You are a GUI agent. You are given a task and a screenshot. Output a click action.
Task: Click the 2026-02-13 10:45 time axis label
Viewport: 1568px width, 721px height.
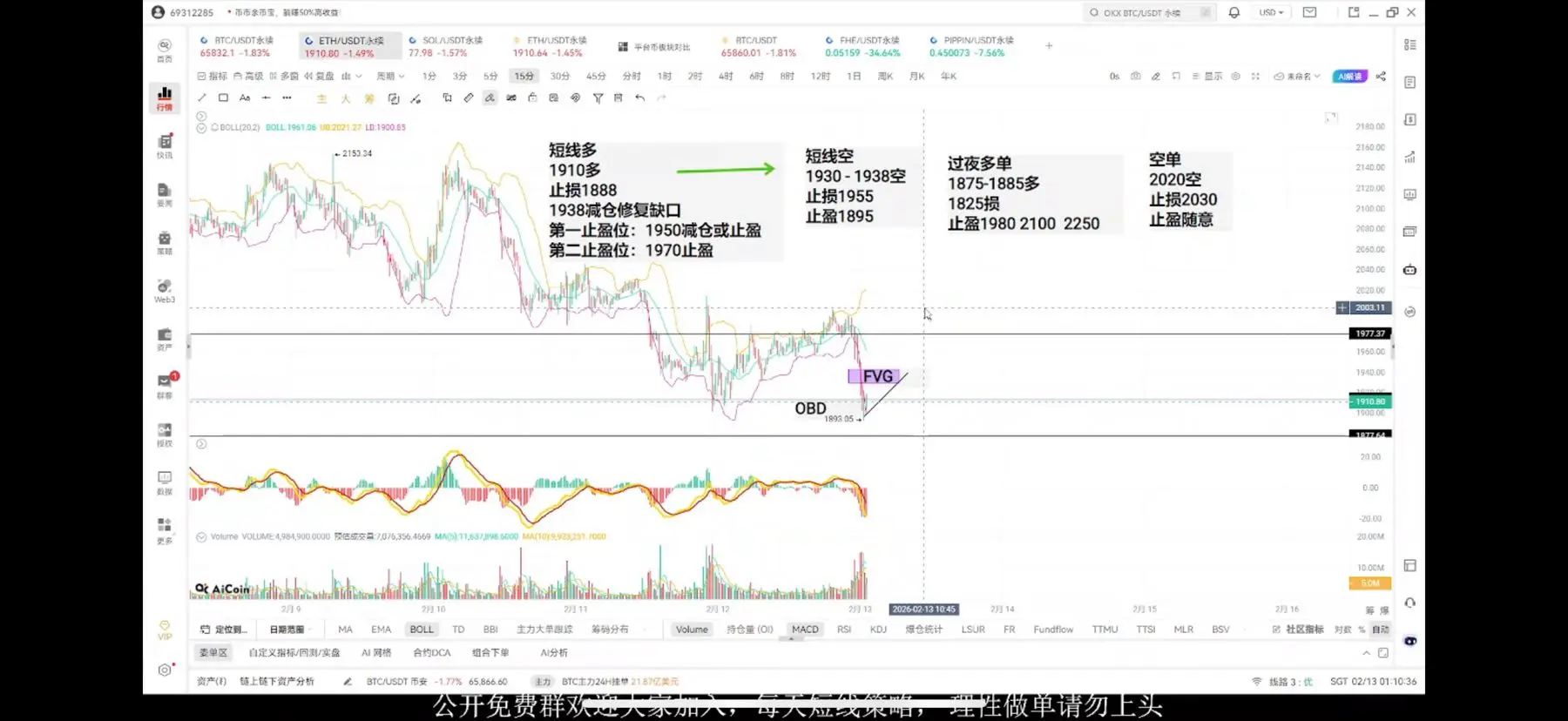[x=923, y=610]
